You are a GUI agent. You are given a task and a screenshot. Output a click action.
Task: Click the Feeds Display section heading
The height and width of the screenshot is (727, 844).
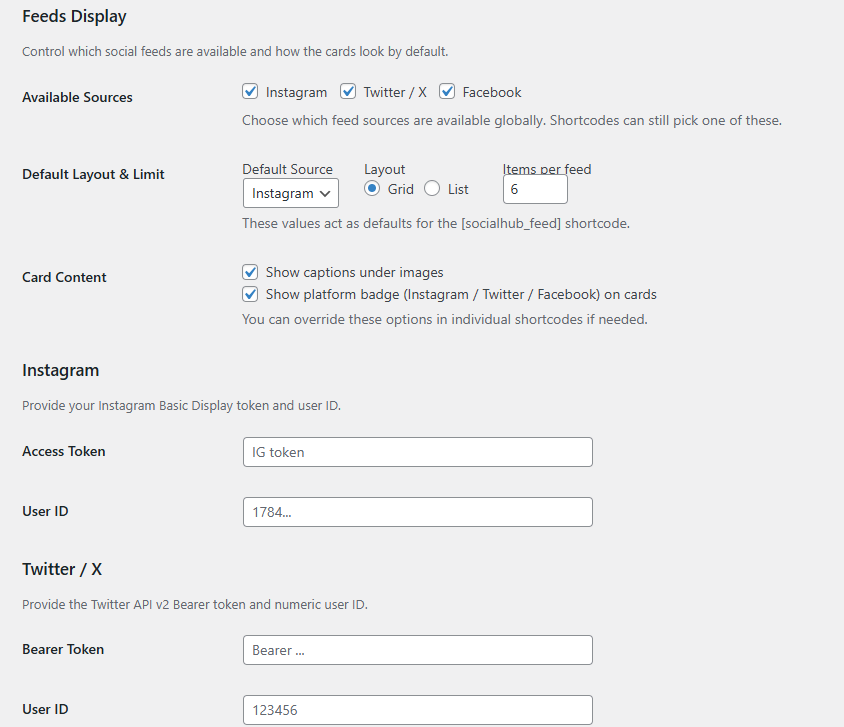click(74, 17)
